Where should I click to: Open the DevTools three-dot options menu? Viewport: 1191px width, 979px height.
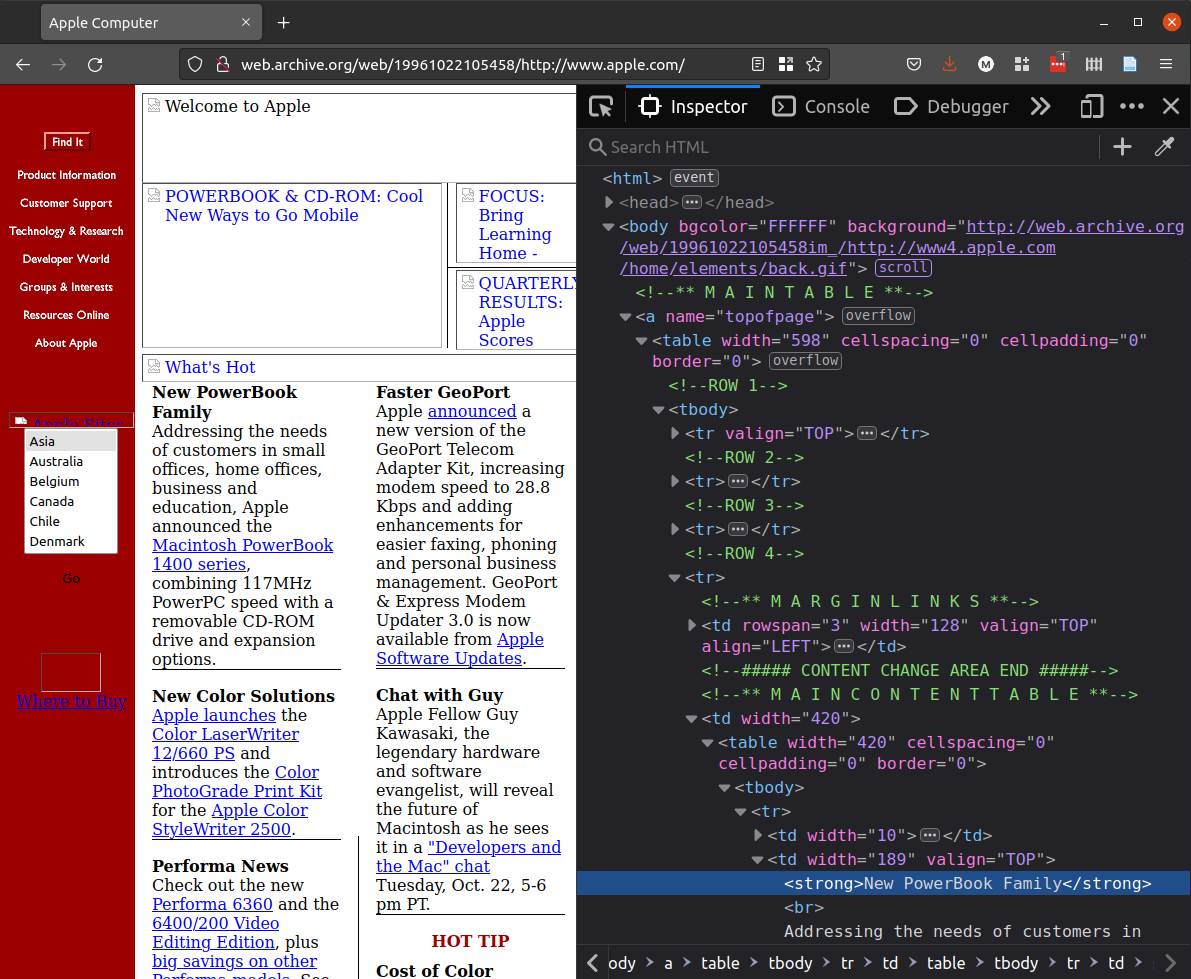tap(1132, 107)
